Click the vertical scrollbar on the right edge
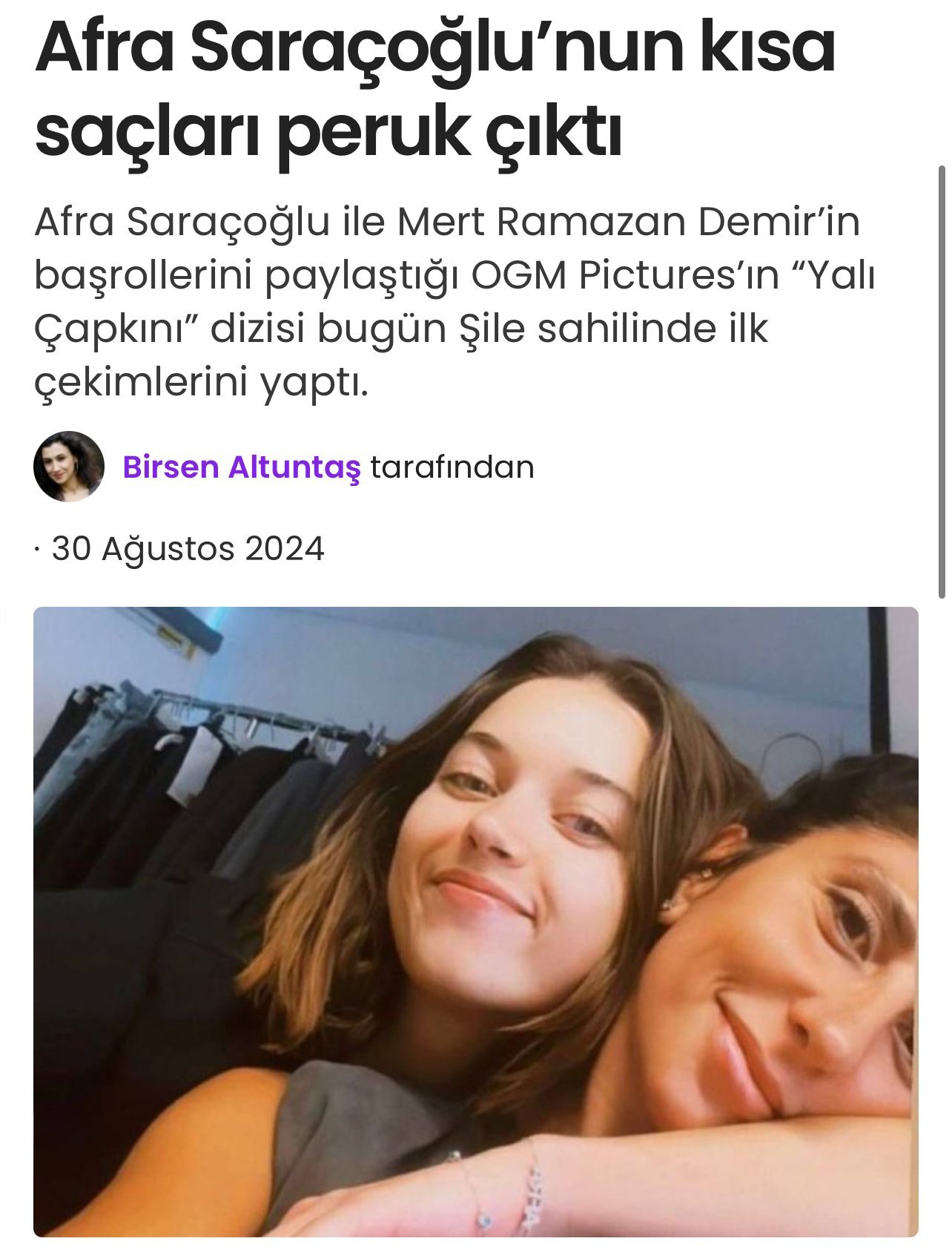 [x=942, y=382]
